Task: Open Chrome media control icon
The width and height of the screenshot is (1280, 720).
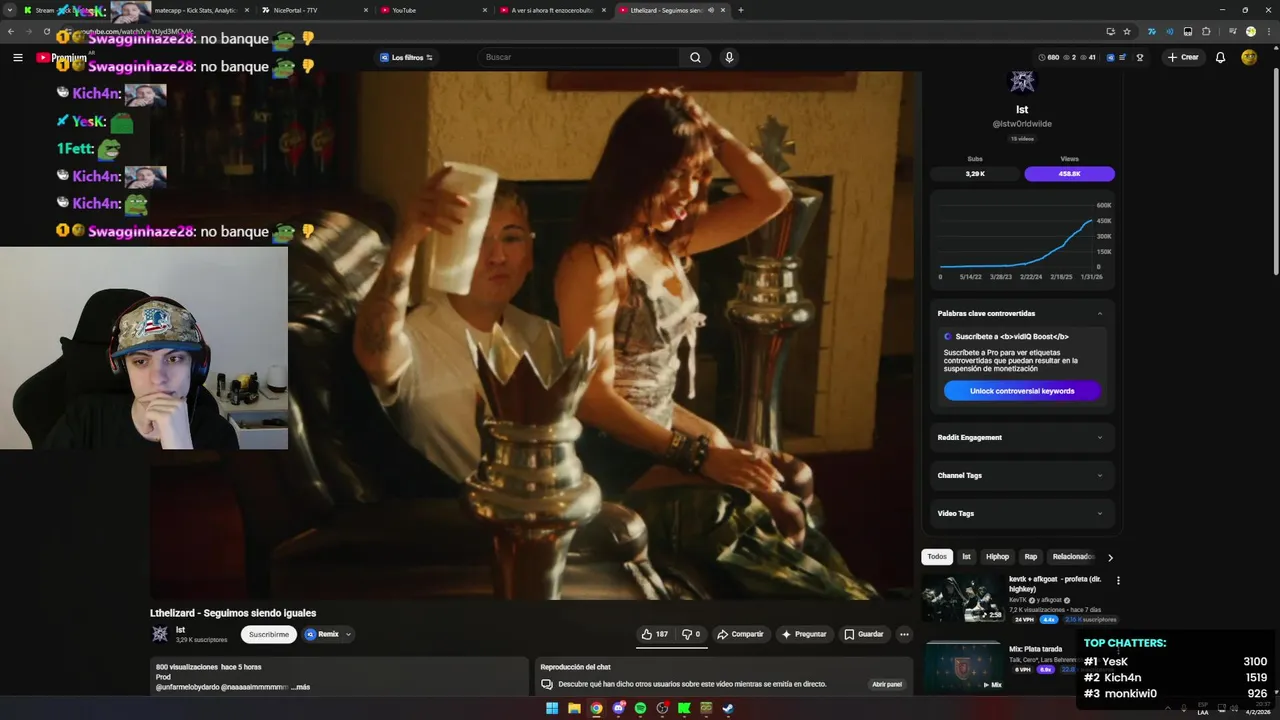Action: coord(1232,31)
